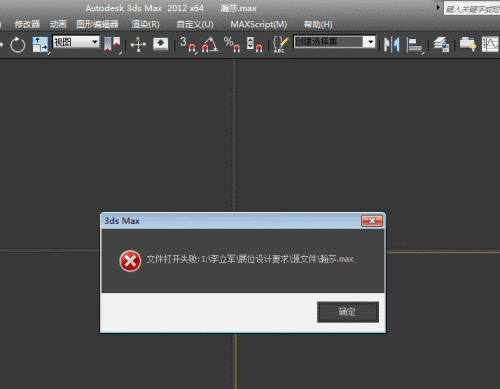The image size is (500, 389).
Task: Click the Use Pivot Point Center icon
Action: tap(112, 44)
